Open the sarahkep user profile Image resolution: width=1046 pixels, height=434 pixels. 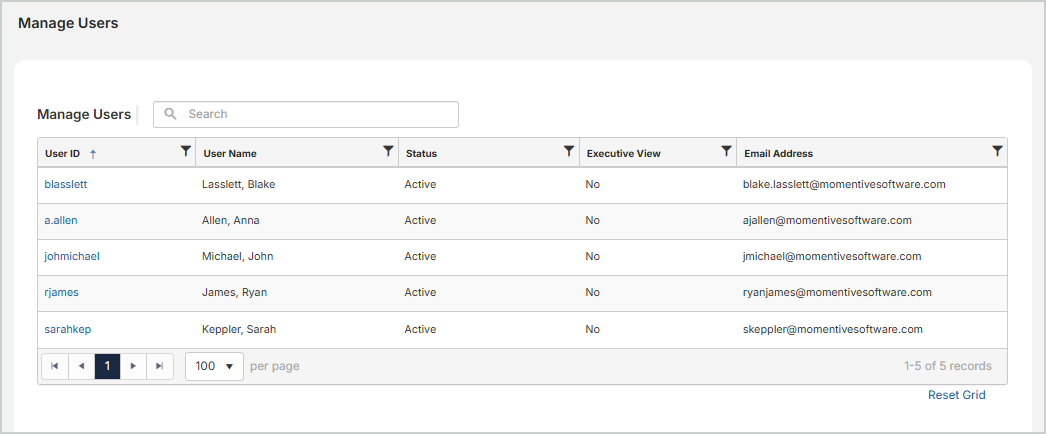click(68, 329)
